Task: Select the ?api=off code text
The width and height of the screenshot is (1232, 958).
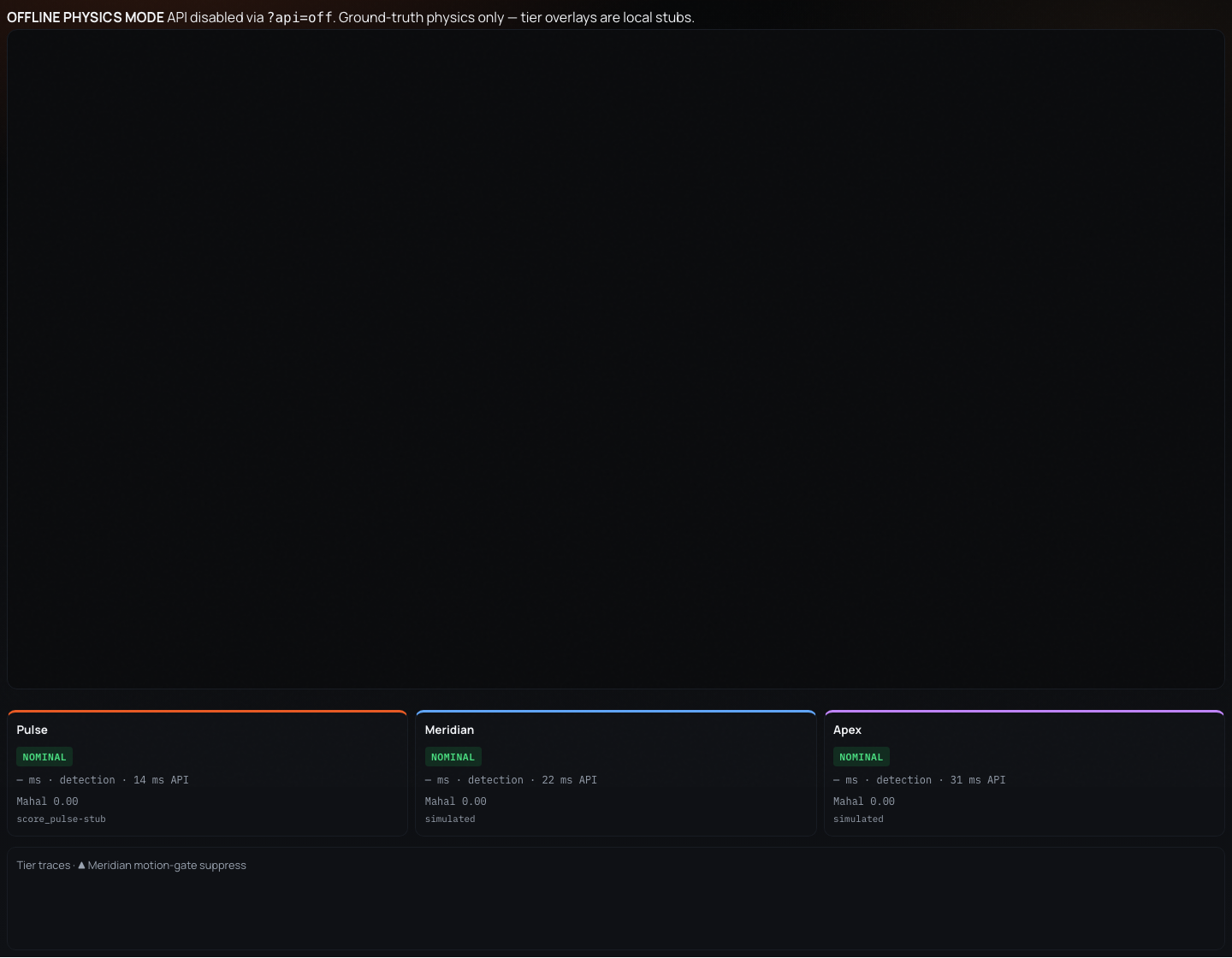Action: tap(299, 17)
